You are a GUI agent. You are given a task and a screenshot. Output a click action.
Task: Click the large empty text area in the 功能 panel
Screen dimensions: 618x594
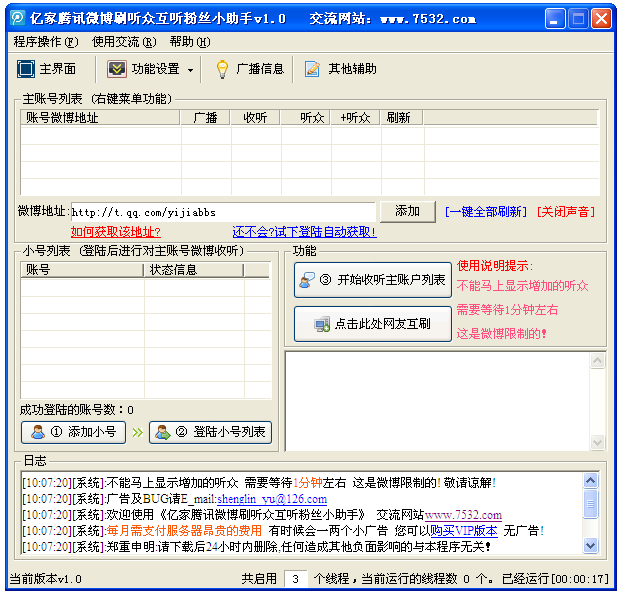click(437, 401)
